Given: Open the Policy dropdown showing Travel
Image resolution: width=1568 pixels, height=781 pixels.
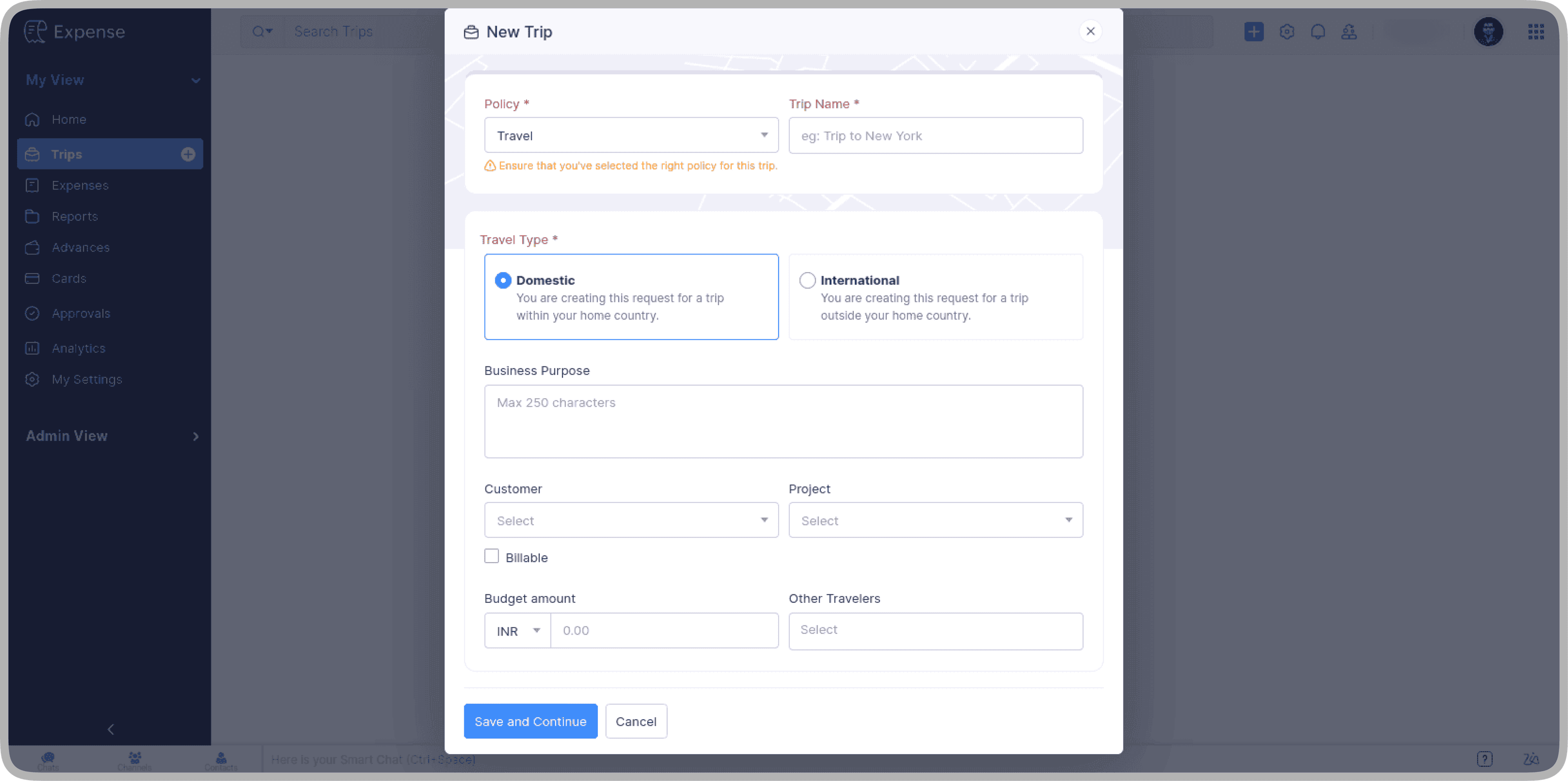Looking at the screenshot, I should [631, 135].
